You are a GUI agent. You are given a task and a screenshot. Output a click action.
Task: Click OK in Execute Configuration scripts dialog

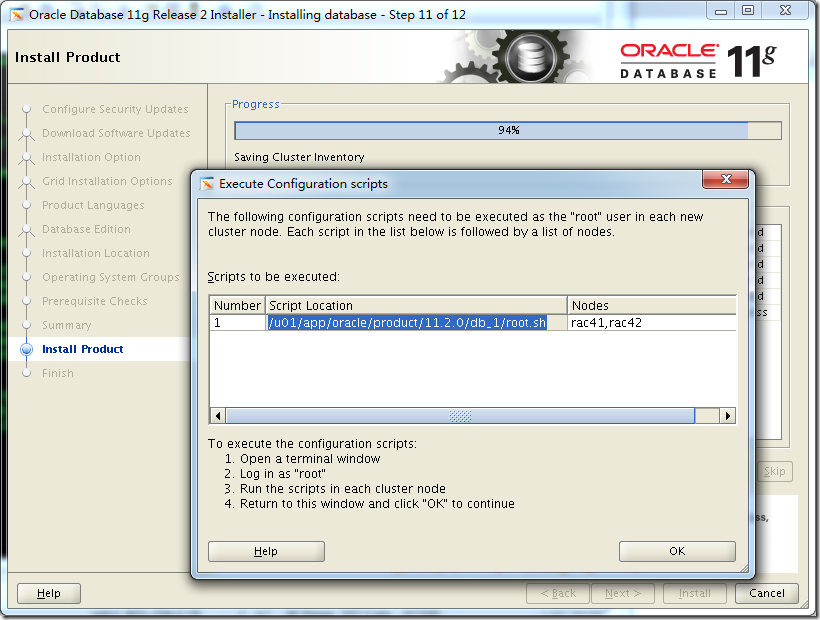click(677, 551)
